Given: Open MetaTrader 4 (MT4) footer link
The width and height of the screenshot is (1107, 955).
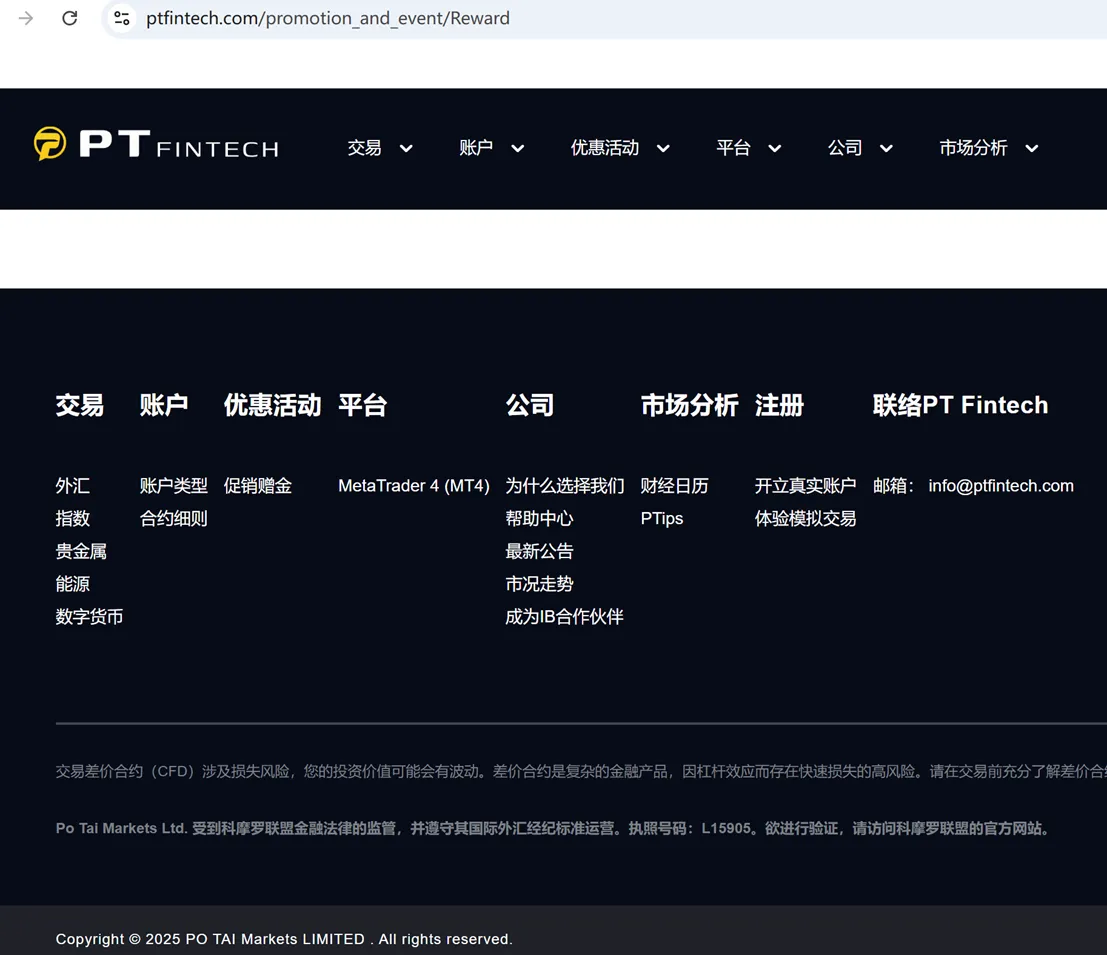Looking at the screenshot, I should click(x=414, y=486).
